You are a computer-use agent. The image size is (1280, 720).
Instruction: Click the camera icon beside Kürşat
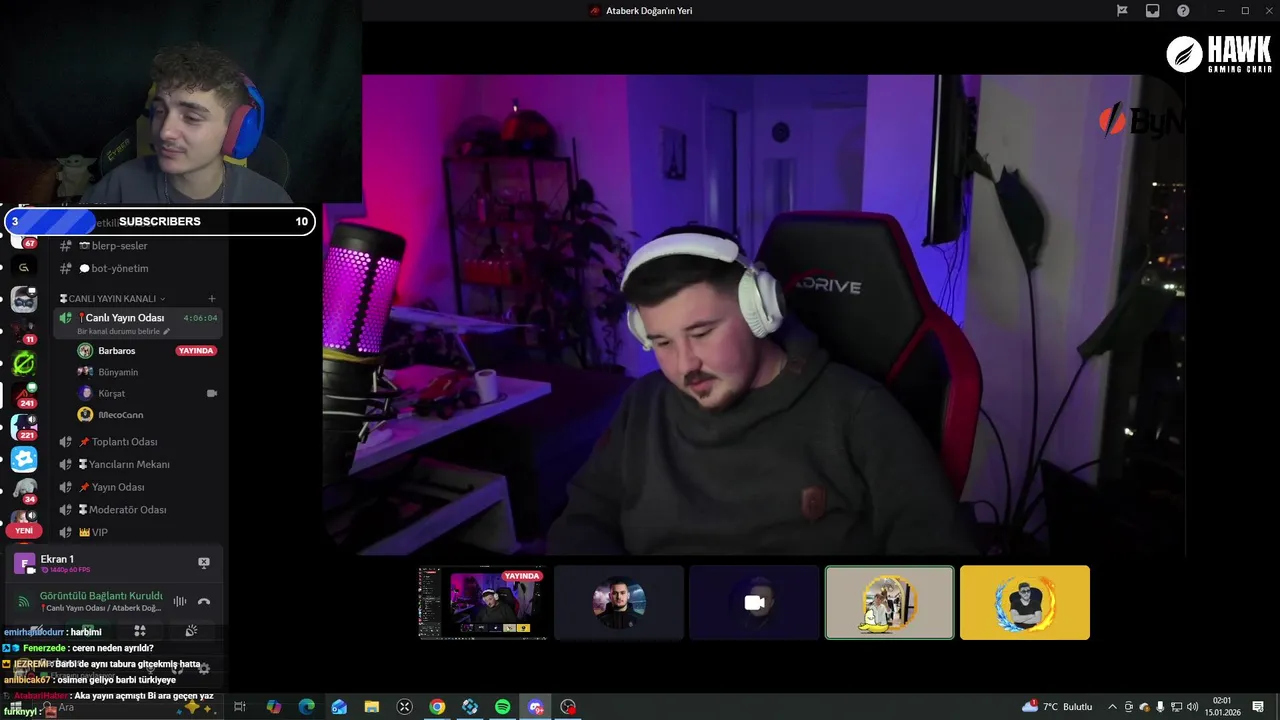coord(212,394)
